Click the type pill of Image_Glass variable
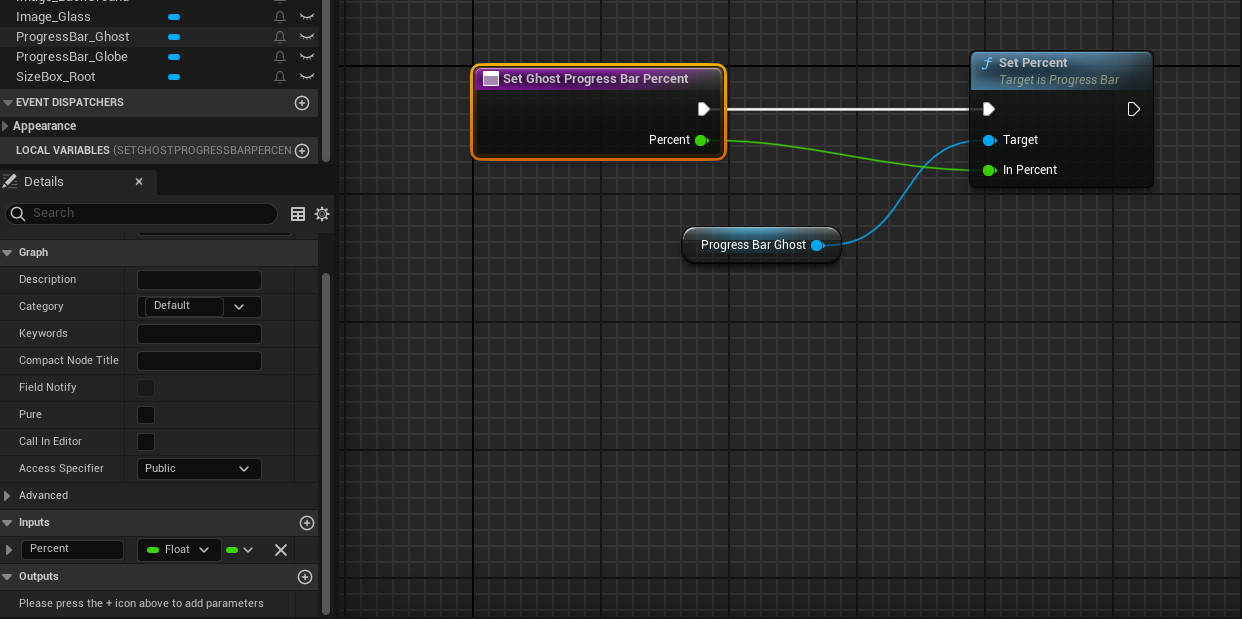 click(x=174, y=17)
